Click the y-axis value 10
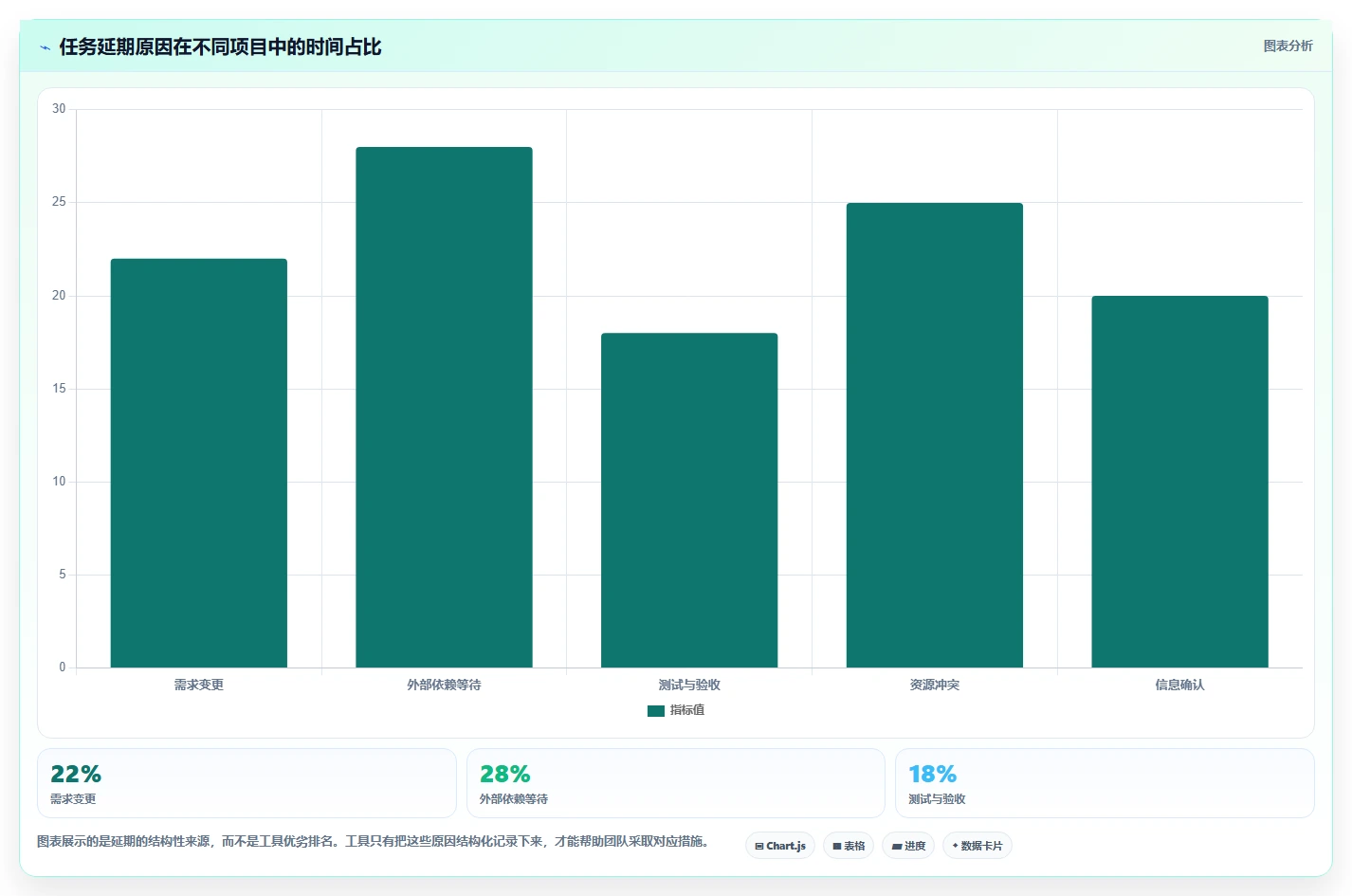Image resolution: width=1352 pixels, height=896 pixels. [x=59, y=482]
